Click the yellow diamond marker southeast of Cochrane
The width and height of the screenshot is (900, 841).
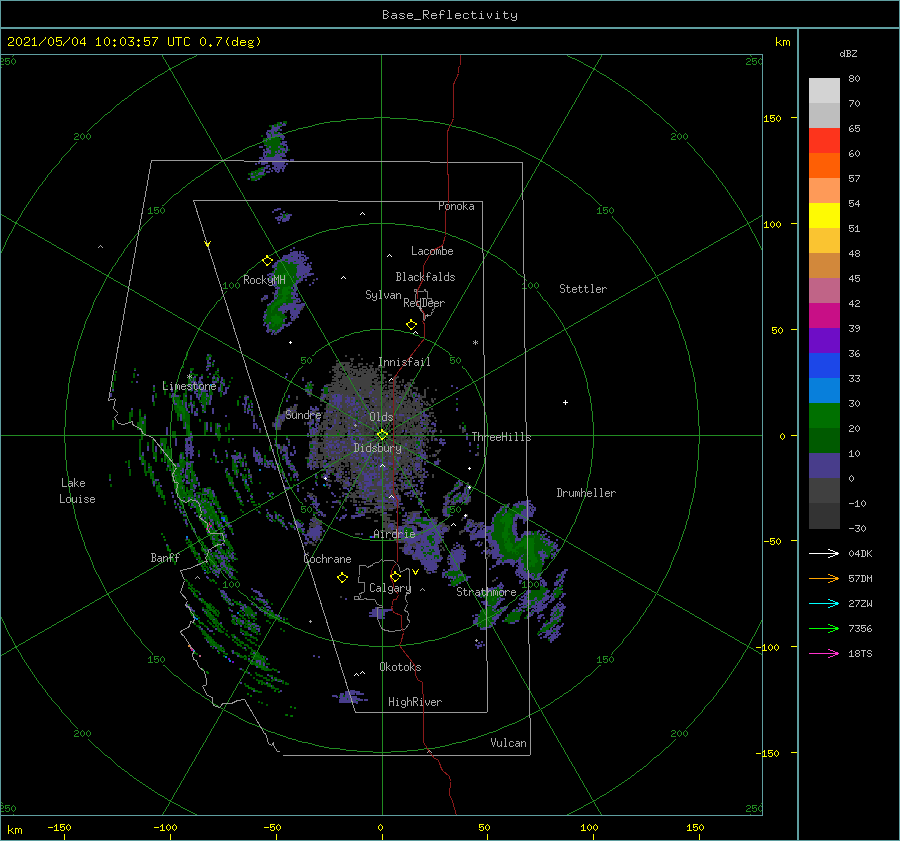tap(342, 578)
